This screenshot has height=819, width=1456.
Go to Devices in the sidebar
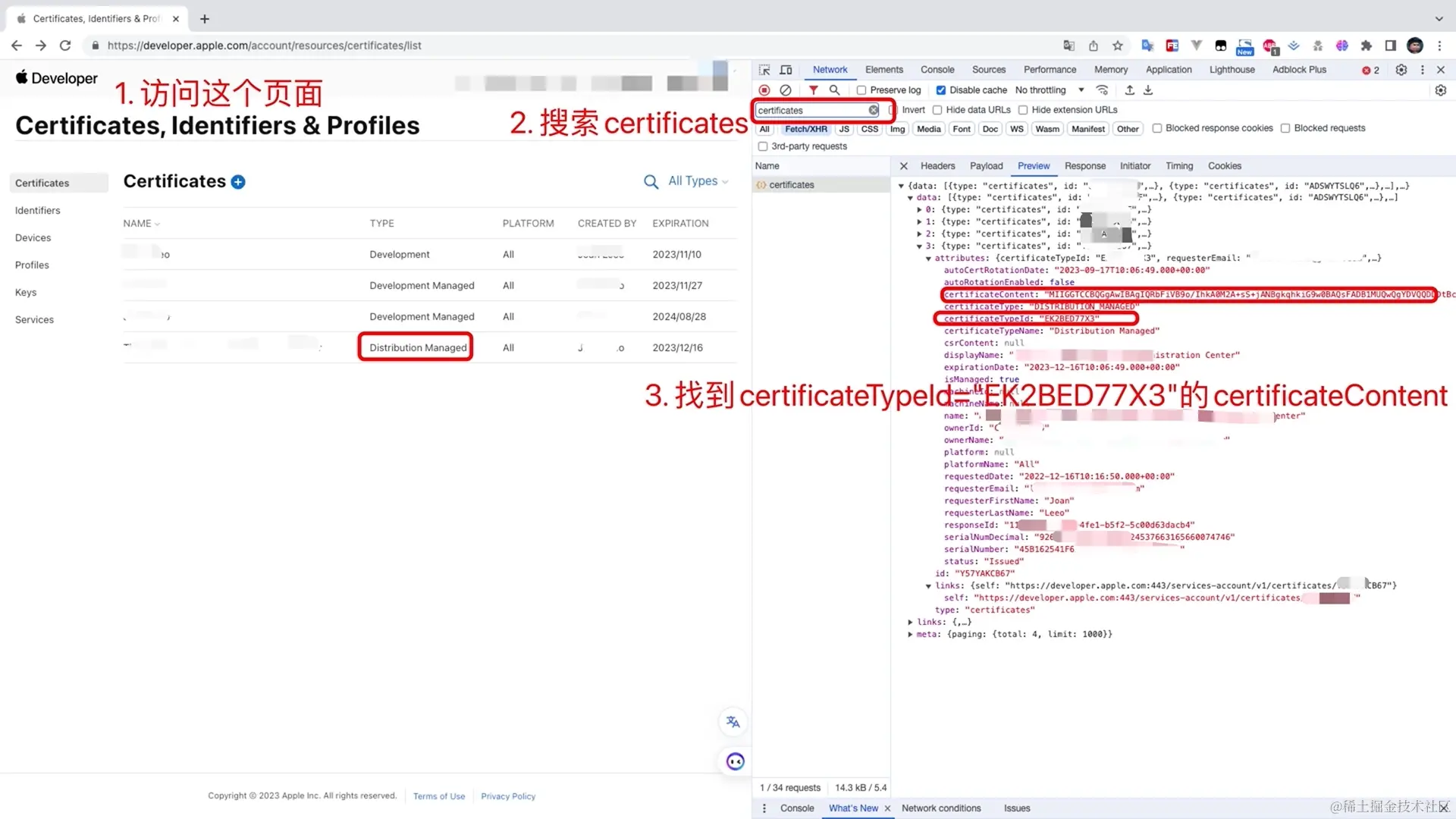[33, 238]
